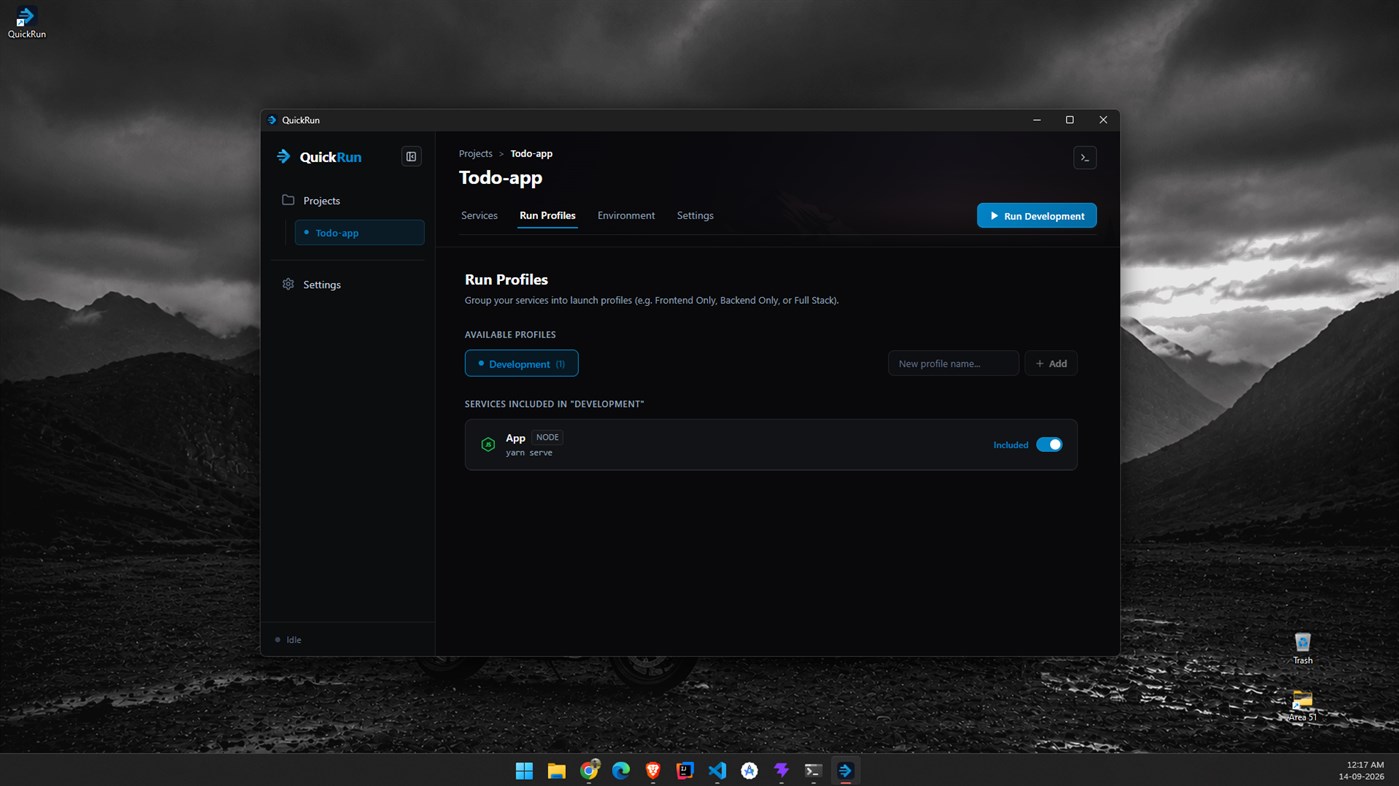Open QuickRun desktop shortcut icon

(26, 22)
